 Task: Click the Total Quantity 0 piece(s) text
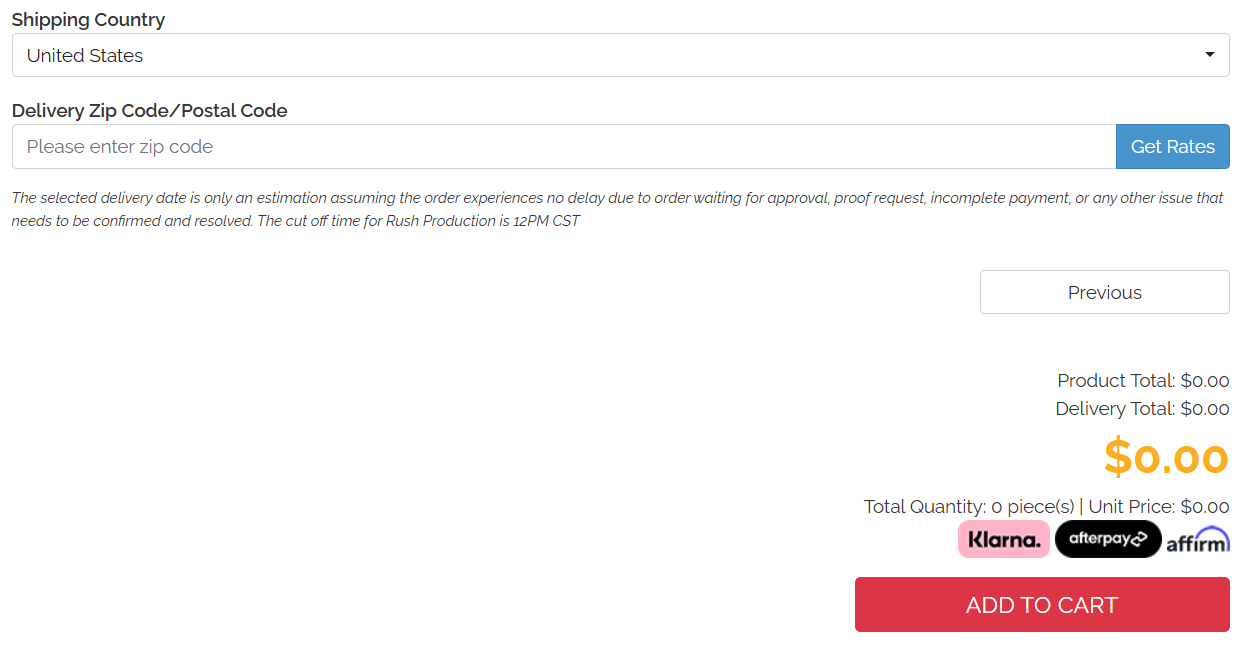(x=968, y=507)
